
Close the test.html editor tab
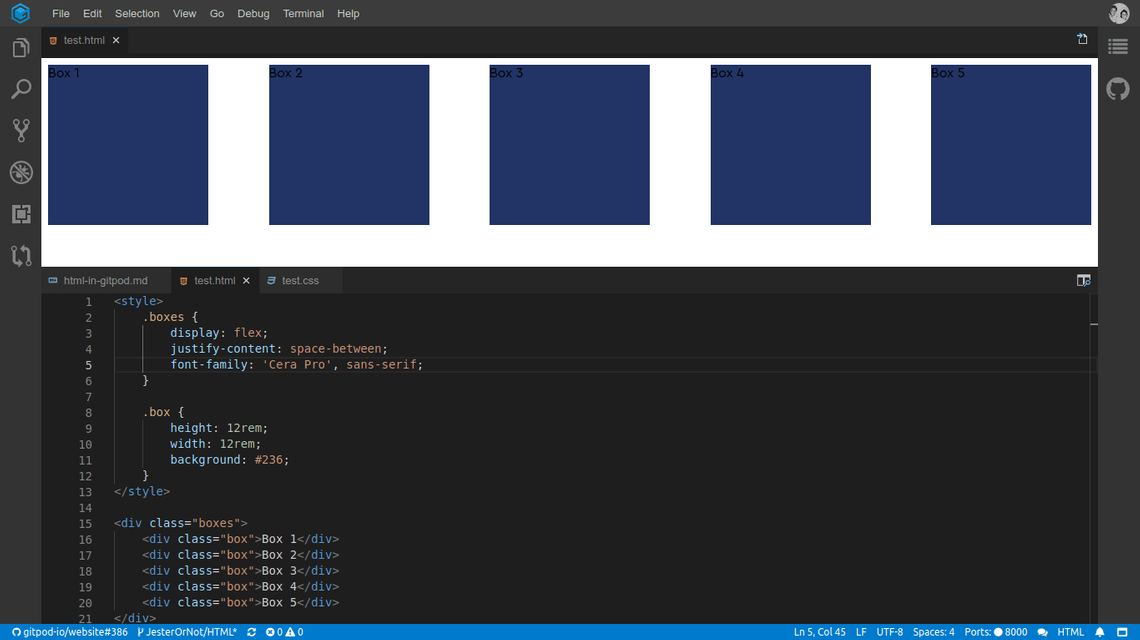pyautogui.click(x=246, y=281)
